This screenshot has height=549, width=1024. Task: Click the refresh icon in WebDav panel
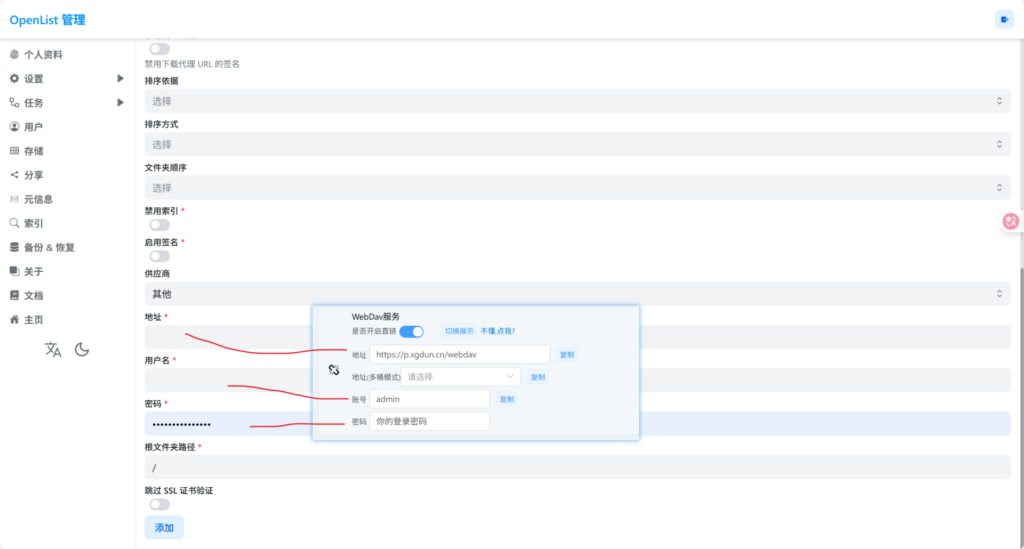pos(334,370)
